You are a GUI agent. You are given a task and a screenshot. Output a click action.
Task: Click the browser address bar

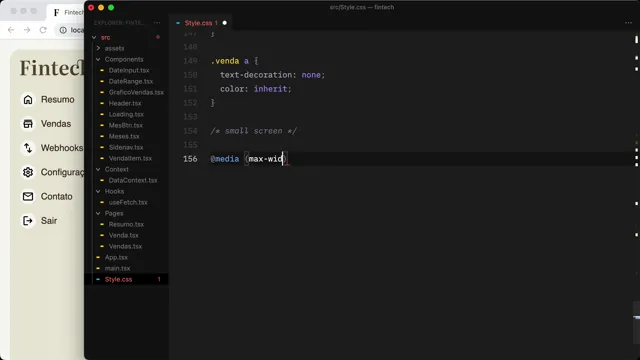[x=70, y=30]
